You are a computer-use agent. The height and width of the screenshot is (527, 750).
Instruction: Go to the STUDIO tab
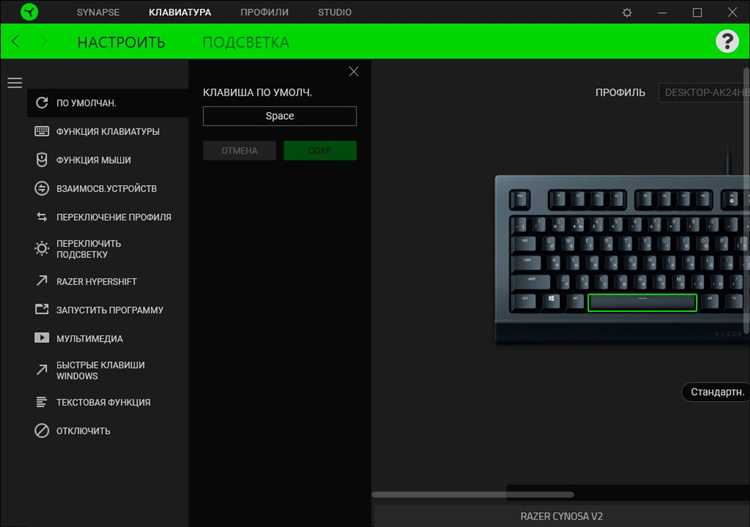coord(335,12)
